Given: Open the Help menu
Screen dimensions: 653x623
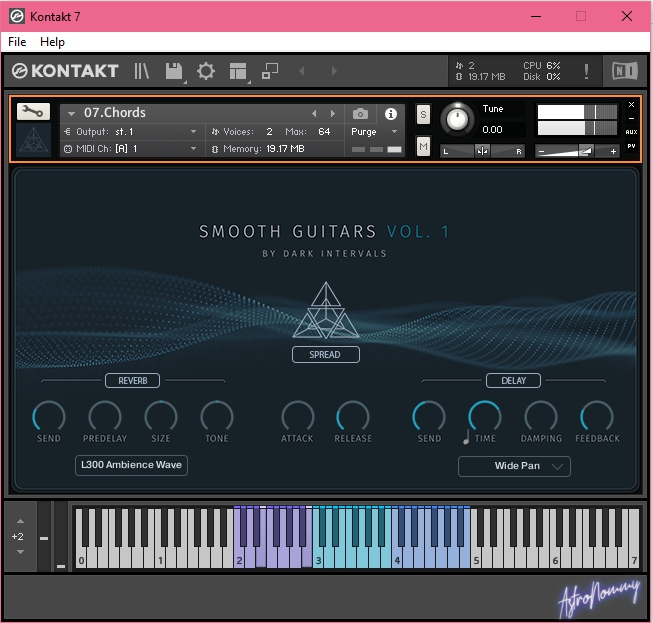Looking at the screenshot, I should point(52,42).
